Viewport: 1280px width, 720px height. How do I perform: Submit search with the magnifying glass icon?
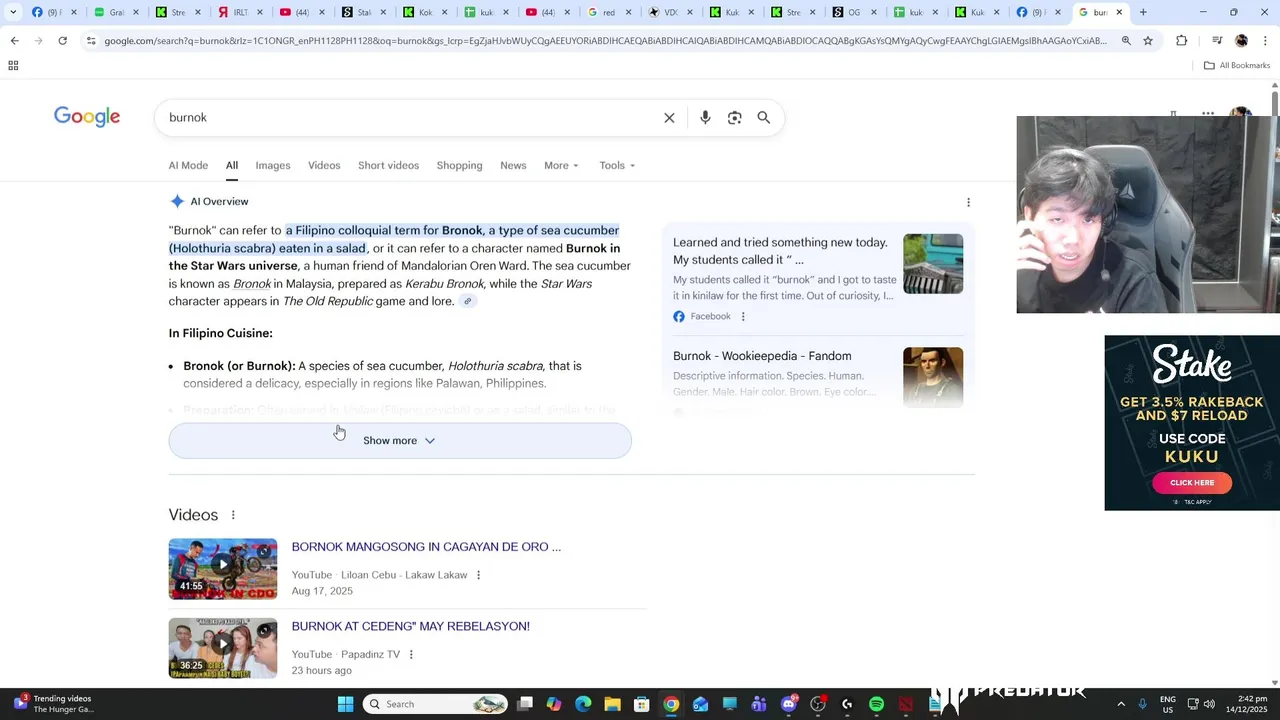pyautogui.click(x=764, y=118)
